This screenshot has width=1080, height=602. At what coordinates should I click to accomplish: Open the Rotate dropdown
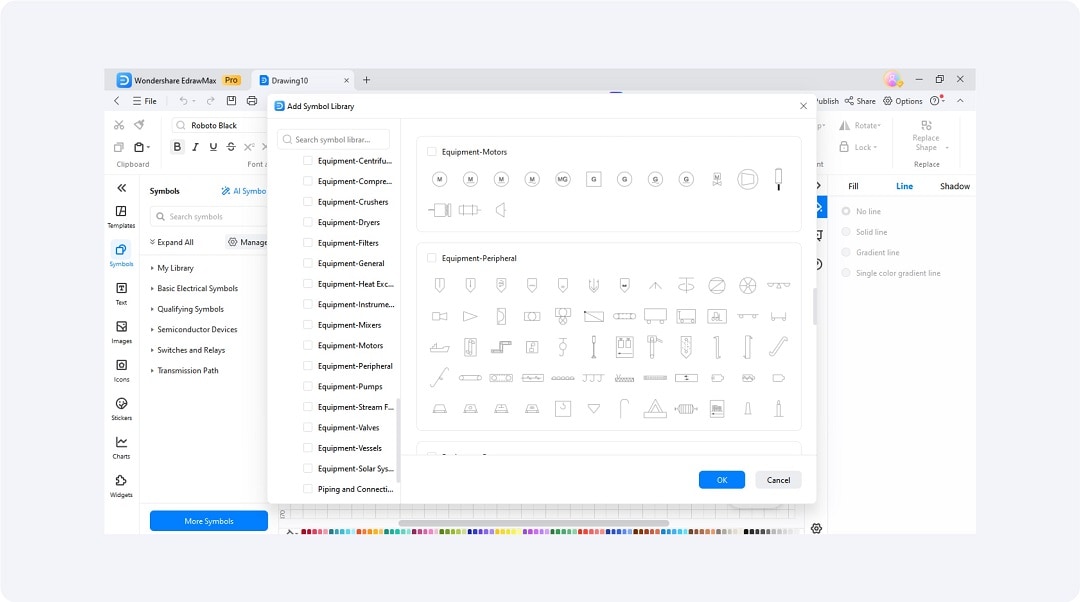tap(860, 125)
